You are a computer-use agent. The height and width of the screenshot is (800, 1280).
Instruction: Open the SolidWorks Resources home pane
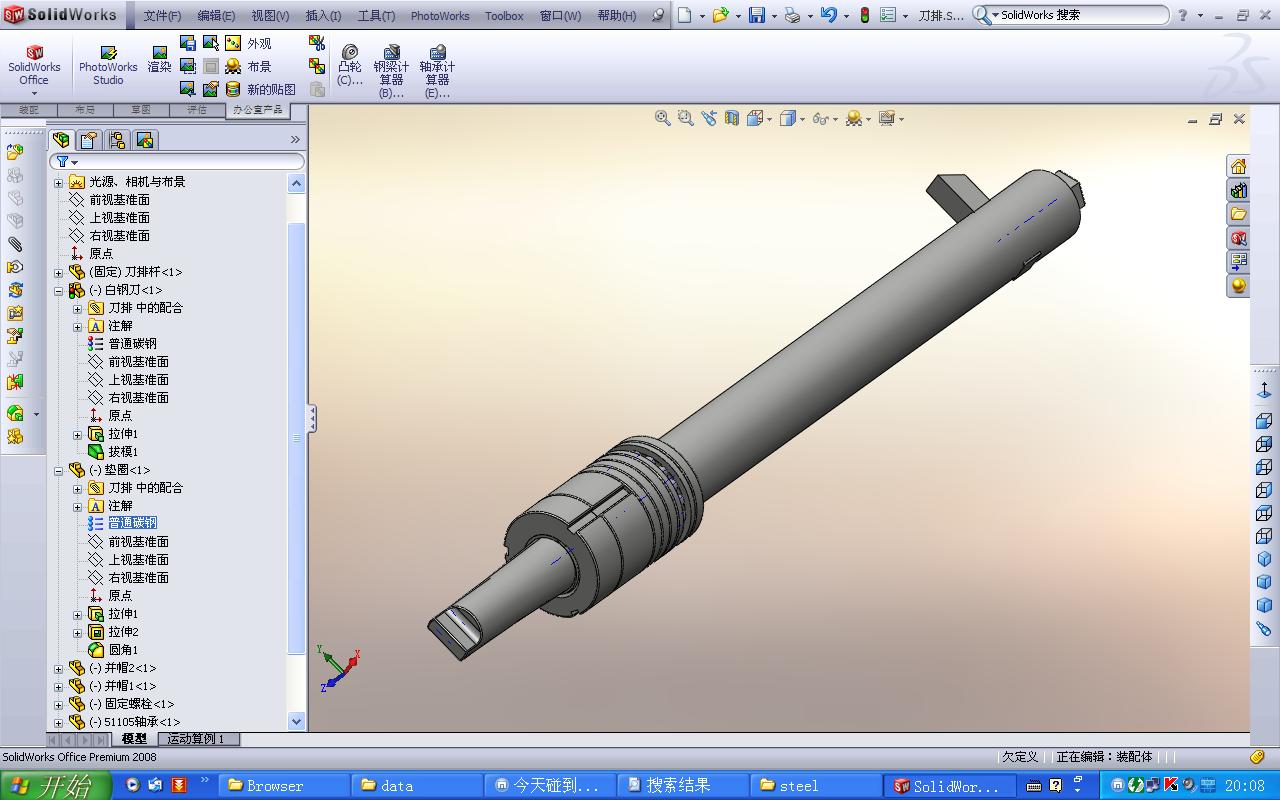(x=1238, y=166)
